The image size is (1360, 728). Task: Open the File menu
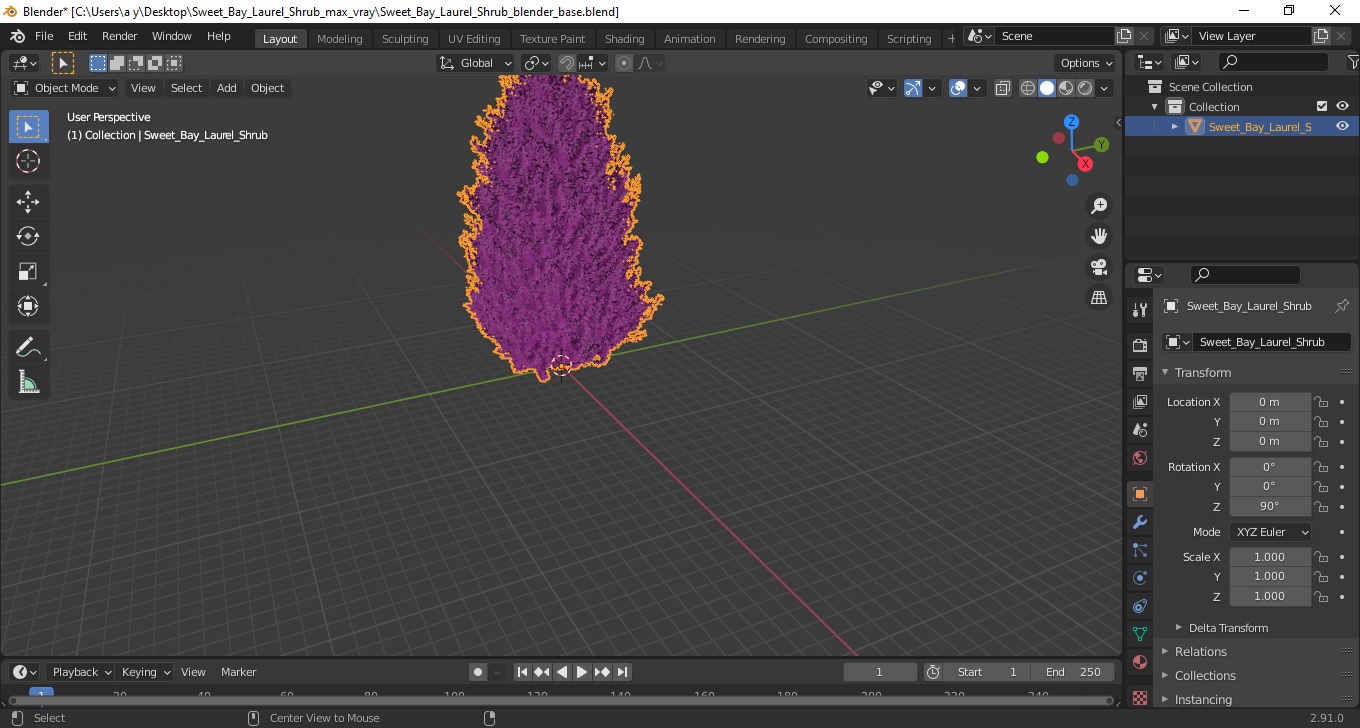point(44,36)
